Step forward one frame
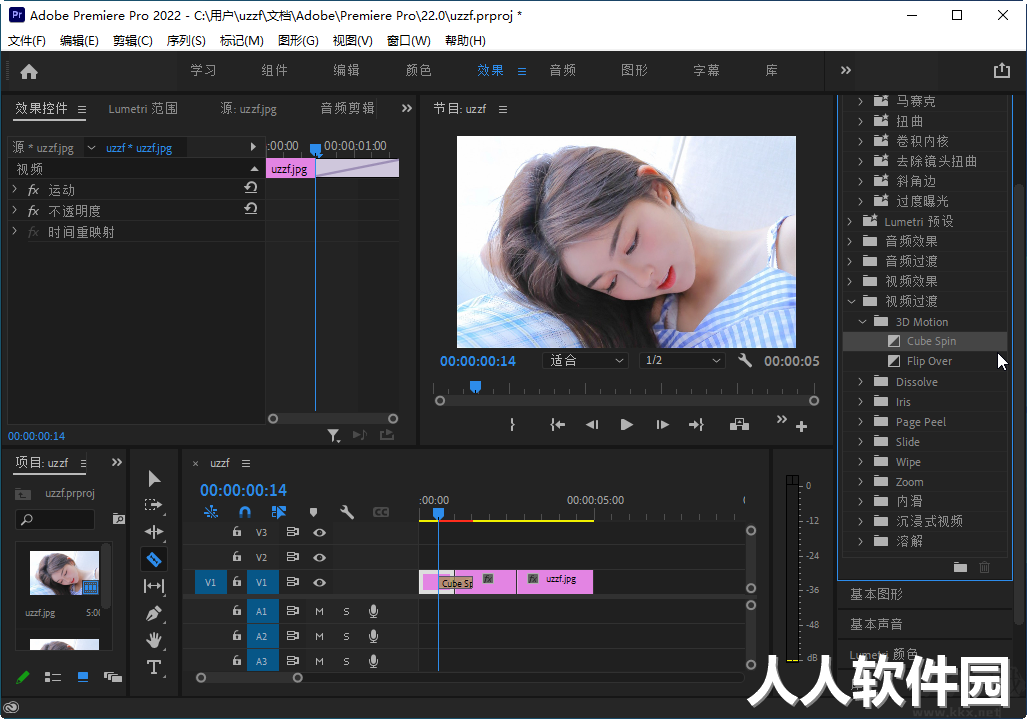1027x719 pixels. click(x=662, y=425)
